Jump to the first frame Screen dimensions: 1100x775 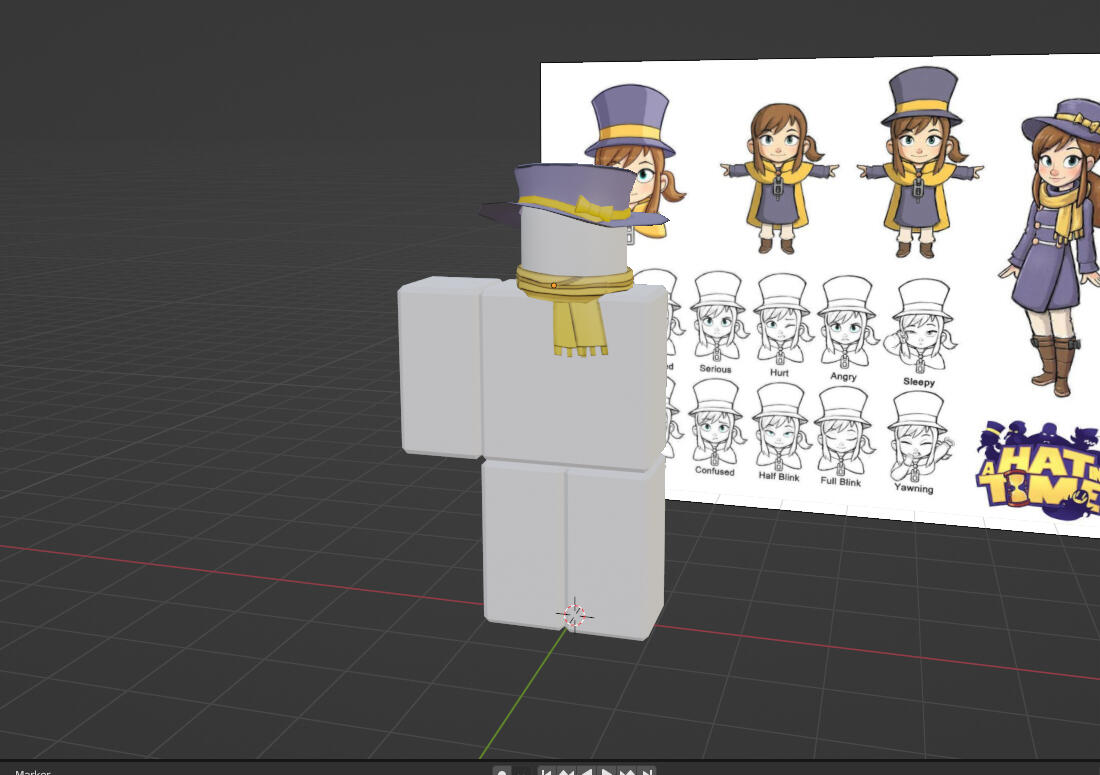click(546, 772)
